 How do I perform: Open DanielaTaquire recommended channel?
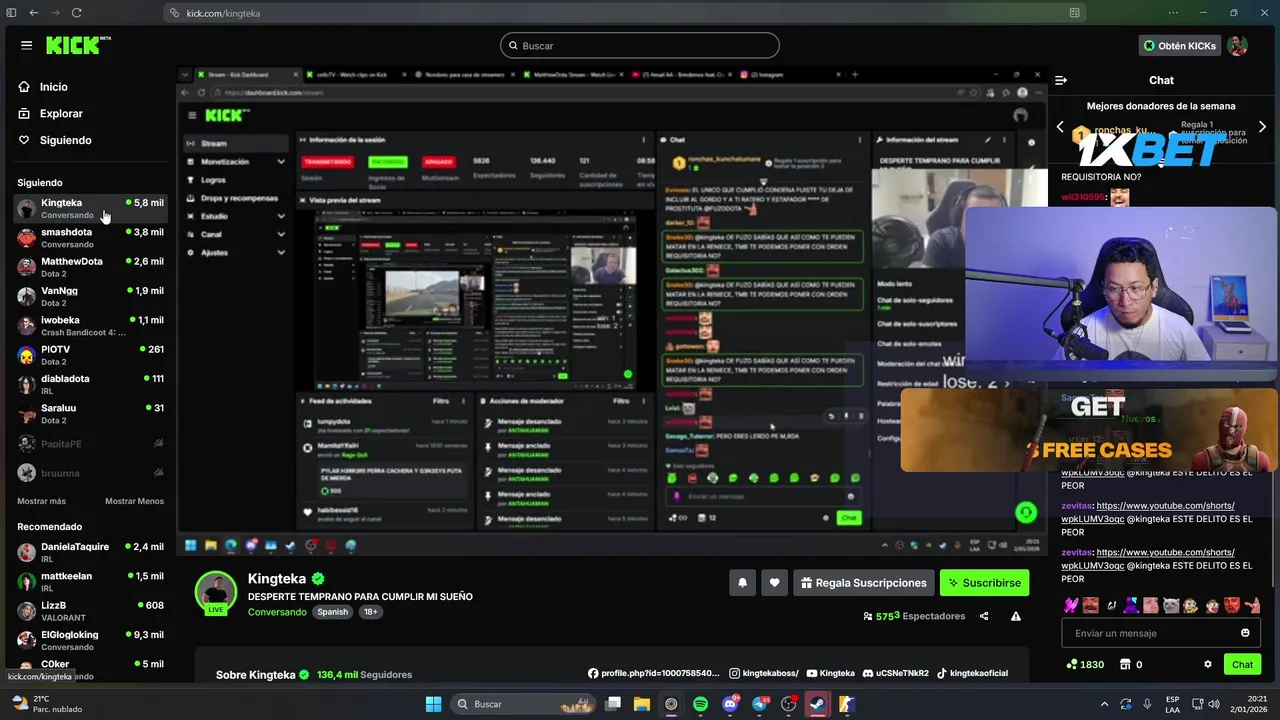coord(90,552)
